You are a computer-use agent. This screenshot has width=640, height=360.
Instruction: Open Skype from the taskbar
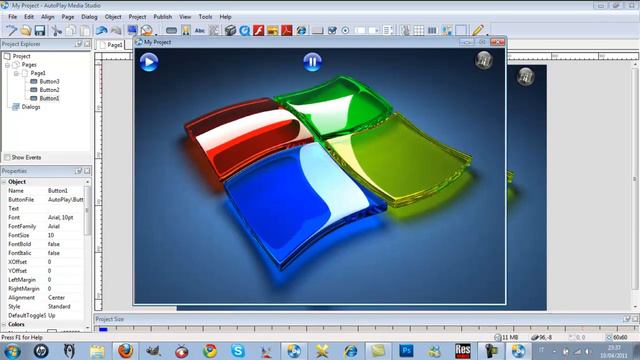pos(238,351)
